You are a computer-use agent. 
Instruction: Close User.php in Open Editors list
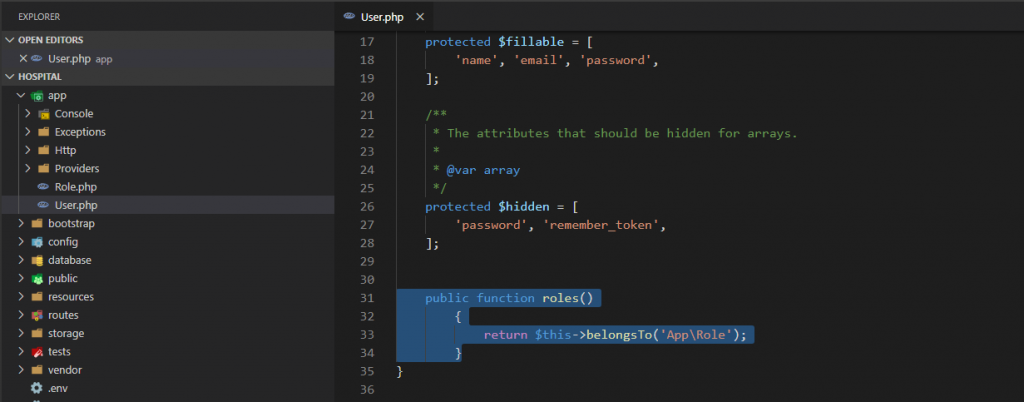23,59
